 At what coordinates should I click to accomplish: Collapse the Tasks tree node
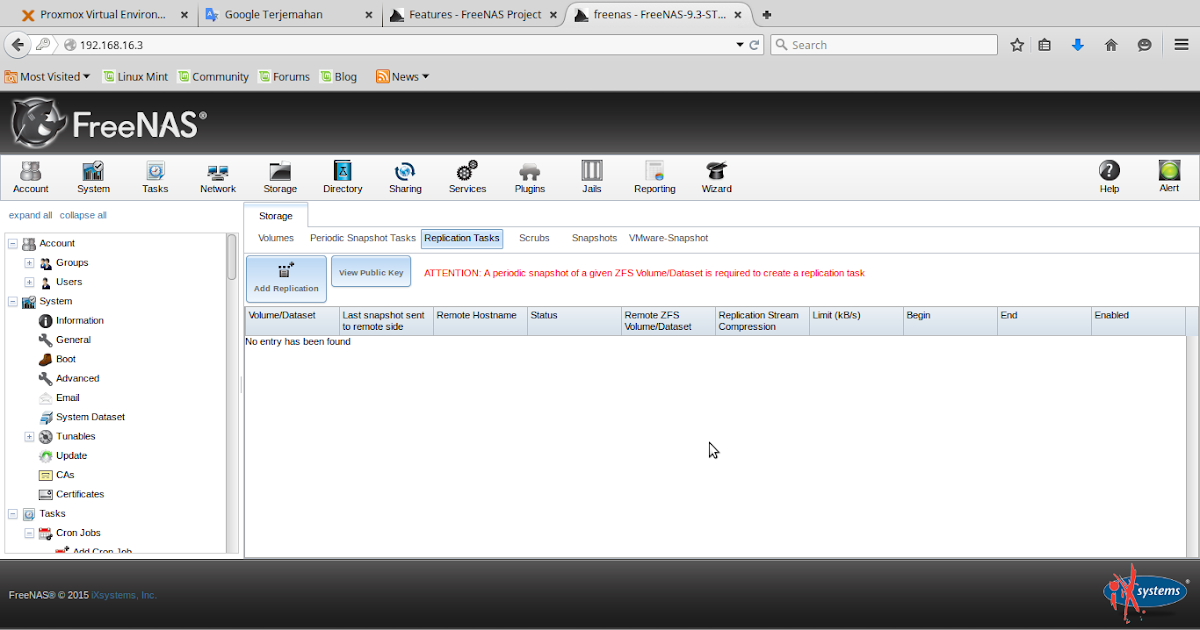click(12, 514)
